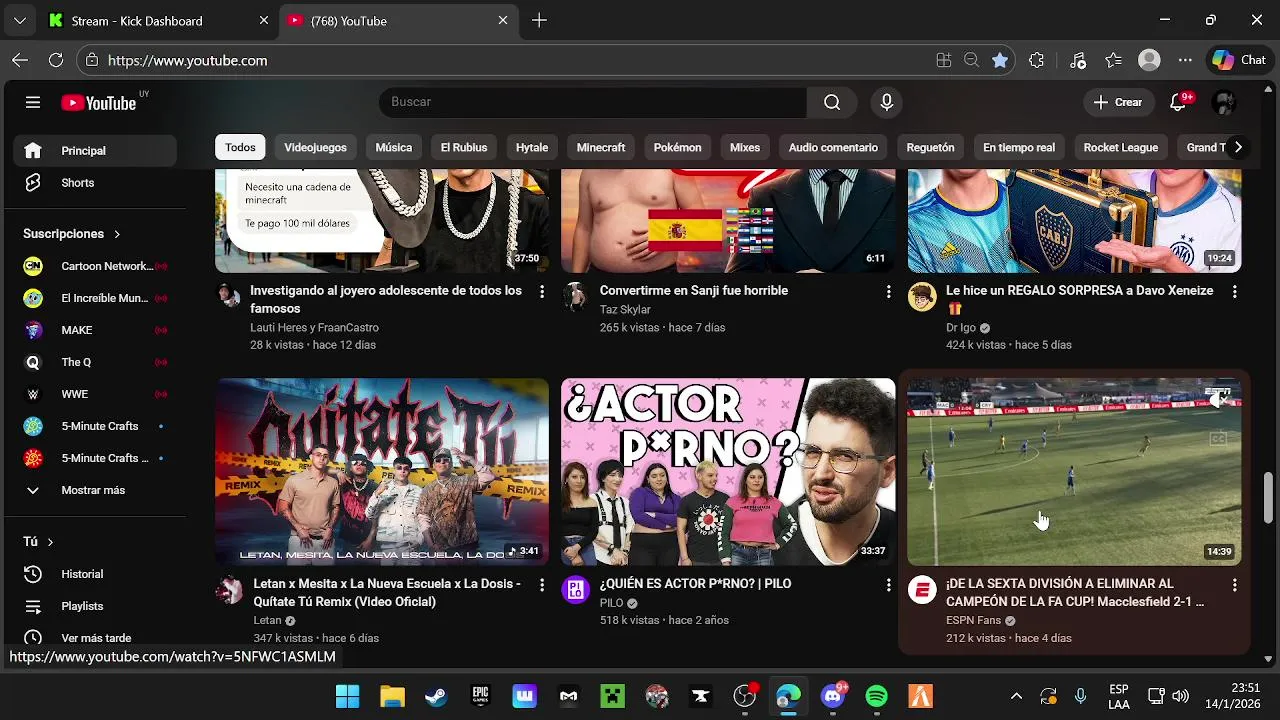Open the Letan channel name link
The image size is (1280, 720).
268,620
